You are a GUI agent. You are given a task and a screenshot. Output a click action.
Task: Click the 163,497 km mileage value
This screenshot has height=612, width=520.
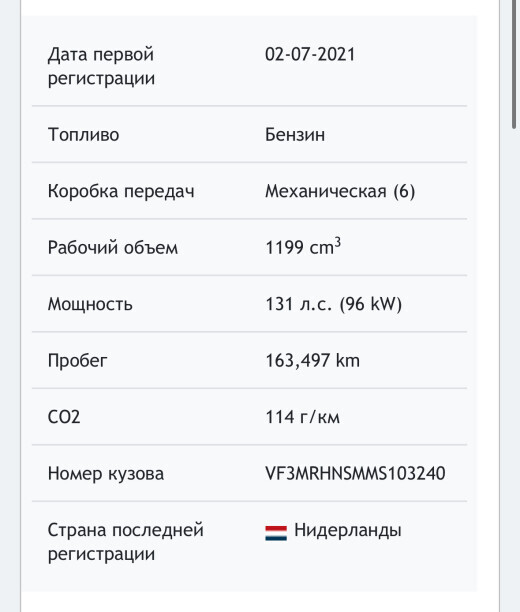(x=313, y=361)
